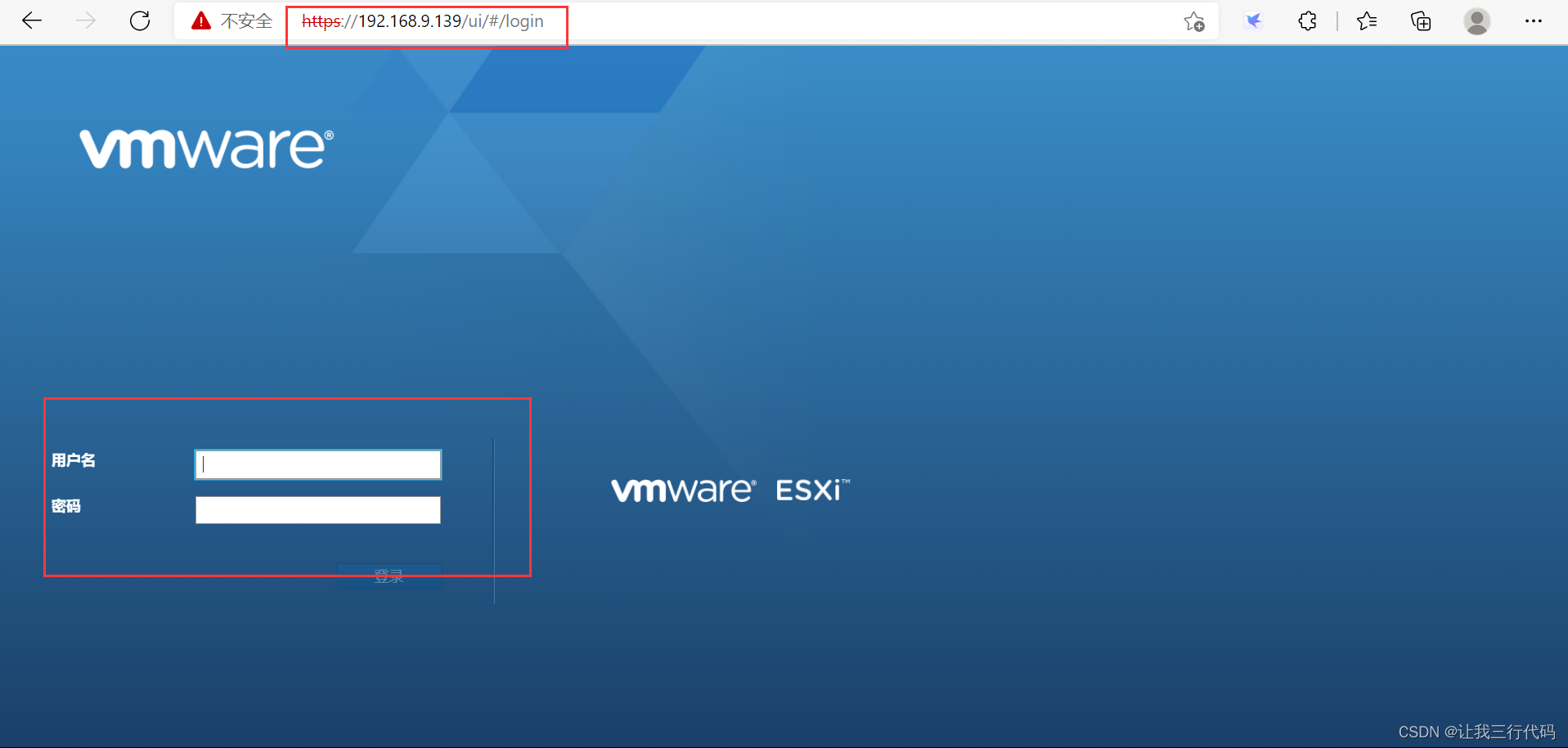Click the 用户名 label

click(x=74, y=460)
